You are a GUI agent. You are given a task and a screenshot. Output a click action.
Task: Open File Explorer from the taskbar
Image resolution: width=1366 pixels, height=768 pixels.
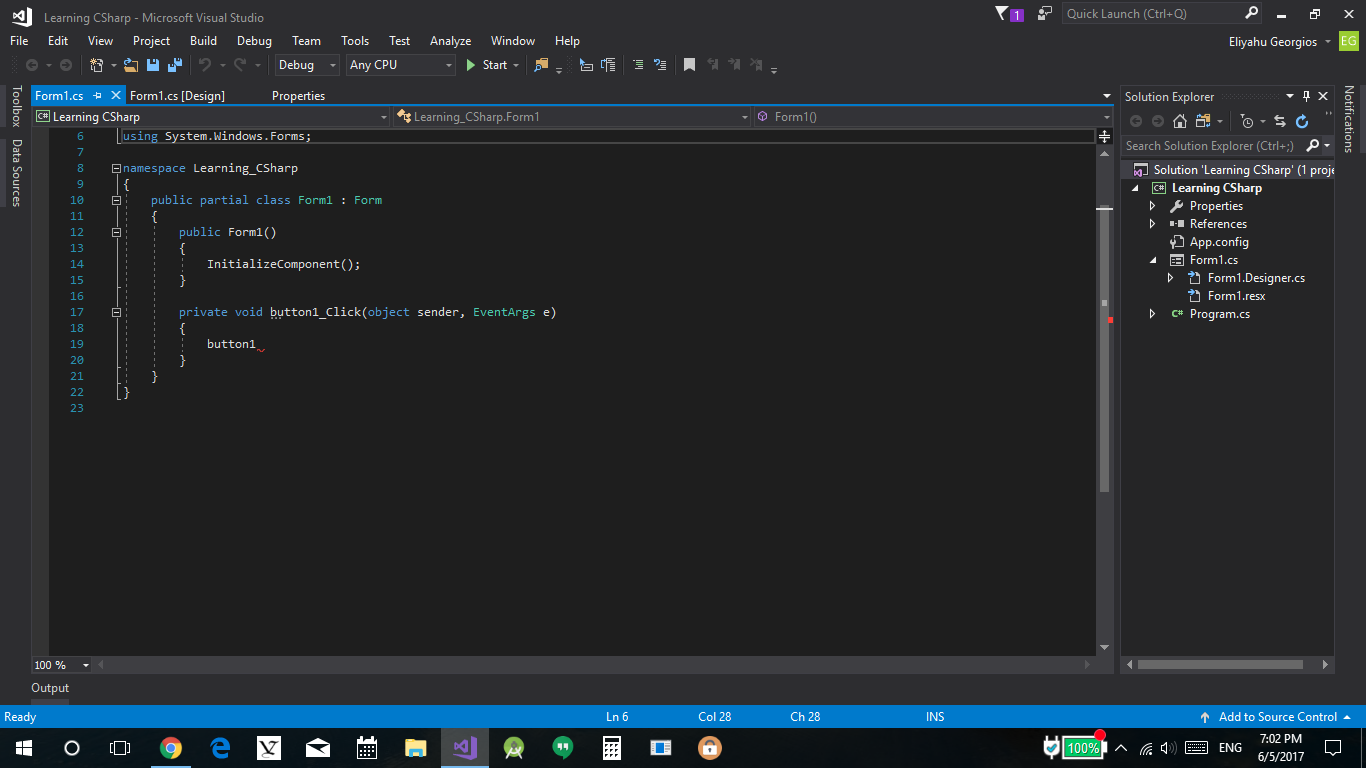[416, 747]
